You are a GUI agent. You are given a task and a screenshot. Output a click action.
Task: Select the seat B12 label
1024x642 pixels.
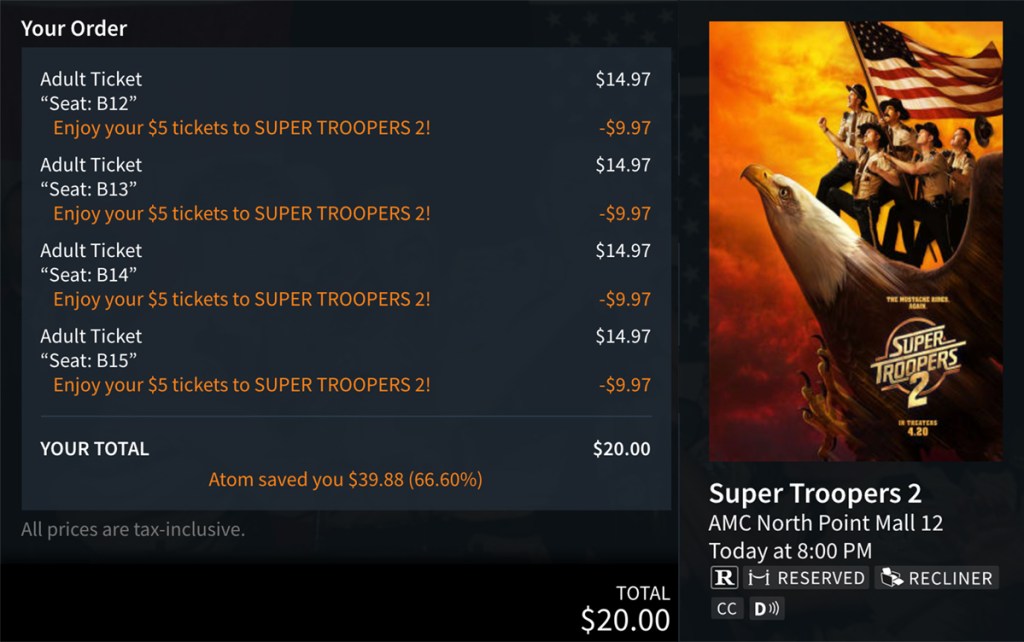point(88,103)
